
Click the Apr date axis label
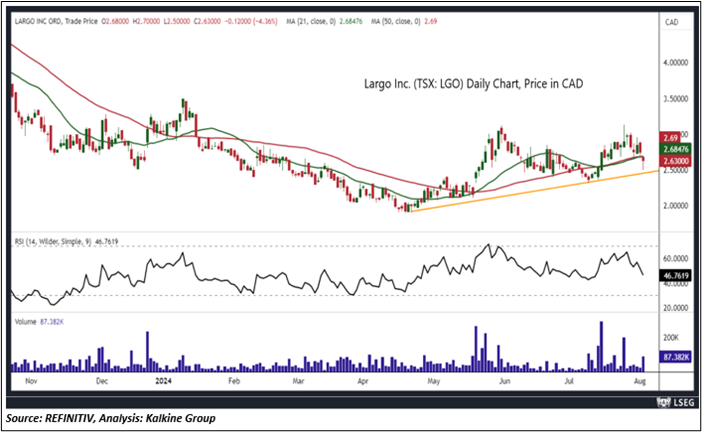(x=363, y=381)
